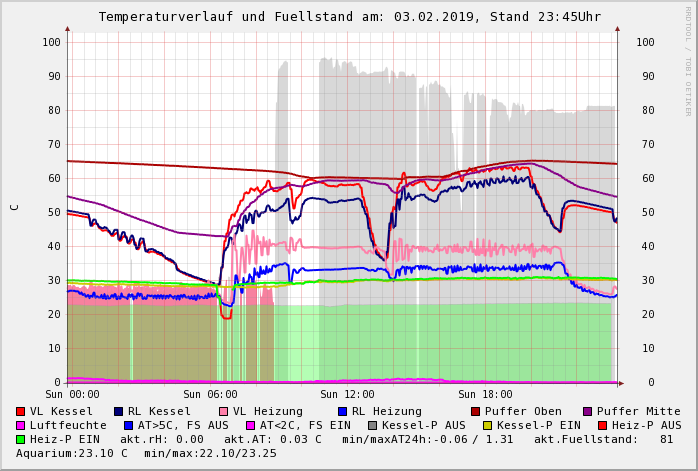Click the 'Sun 00:00' x-axis time label
The image size is (698, 471).
coord(73,395)
